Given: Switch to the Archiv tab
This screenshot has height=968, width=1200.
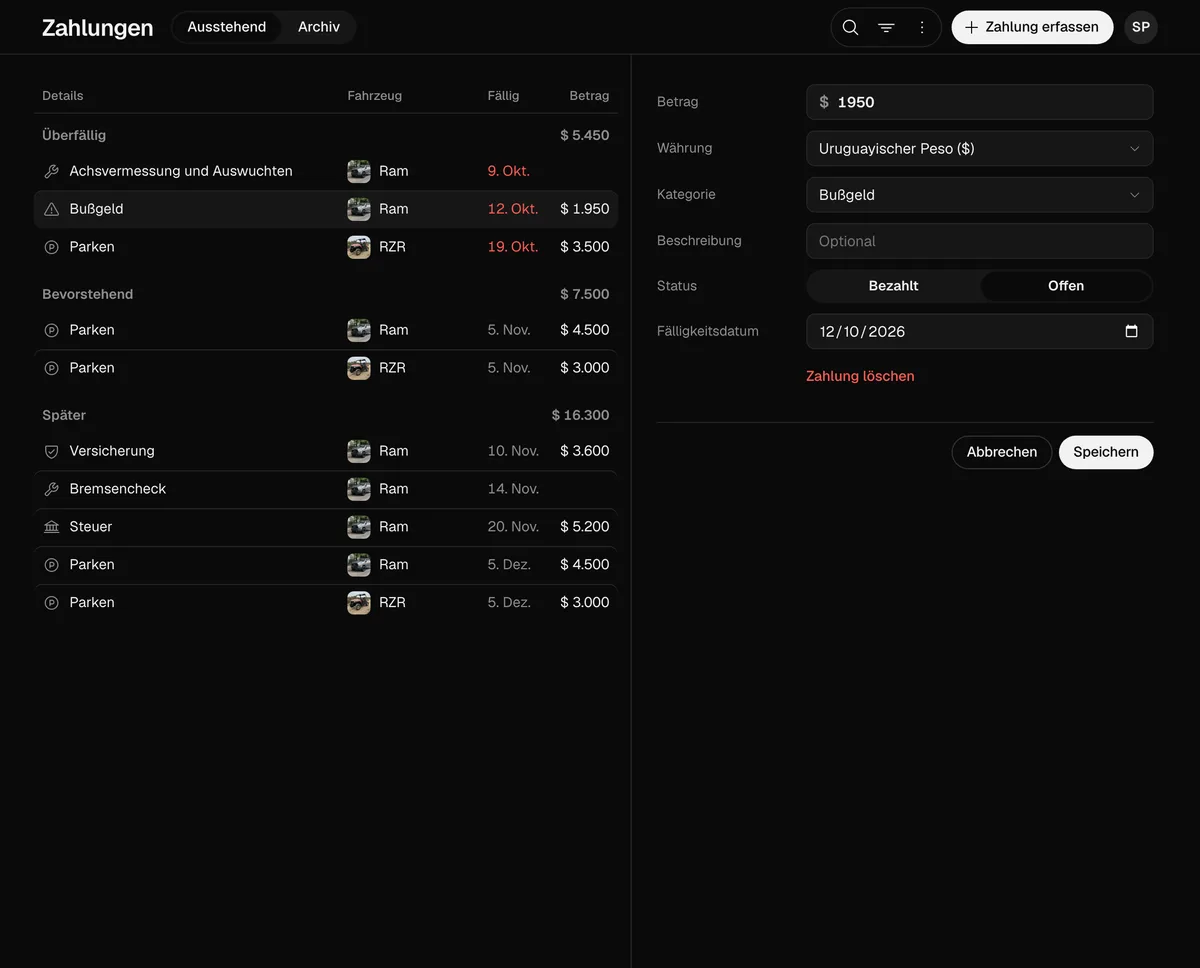Looking at the screenshot, I should point(319,27).
